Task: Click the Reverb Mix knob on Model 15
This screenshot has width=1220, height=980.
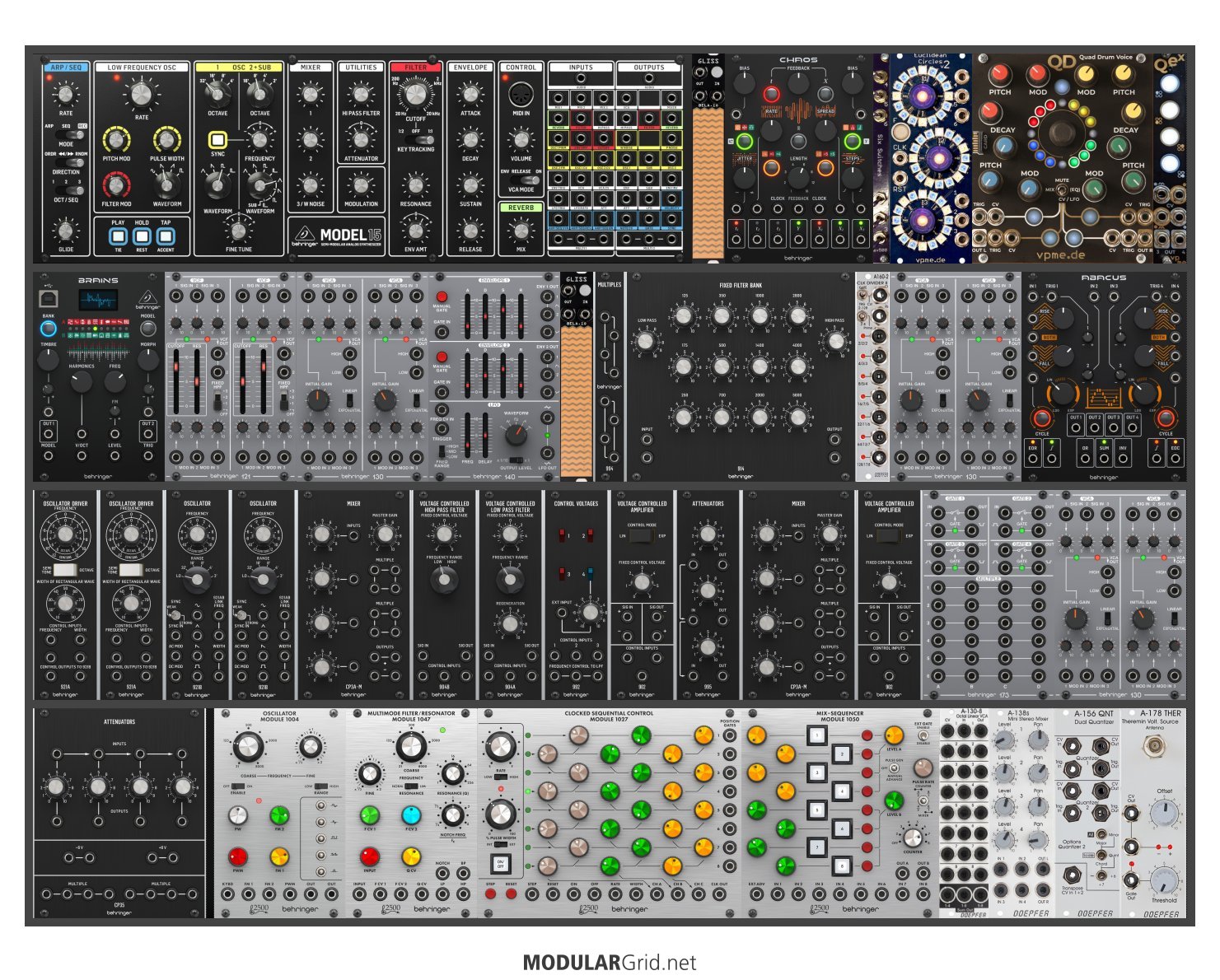Action: click(x=521, y=231)
